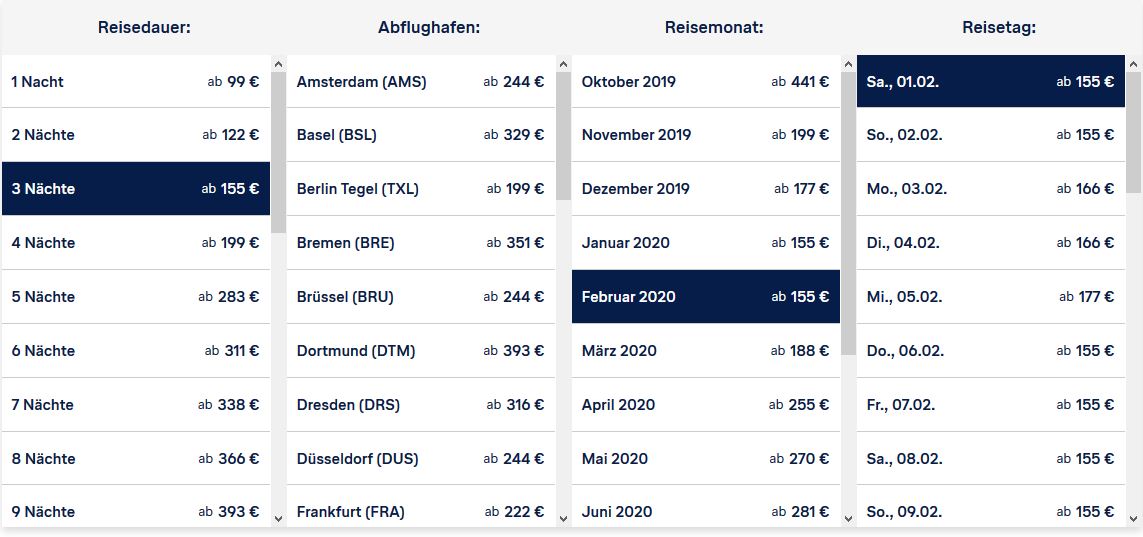This screenshot has width=1143, height=537.
Task: Choose Düsseldorf (DUS) as departure airport
Action: click(x=421, y=458)
